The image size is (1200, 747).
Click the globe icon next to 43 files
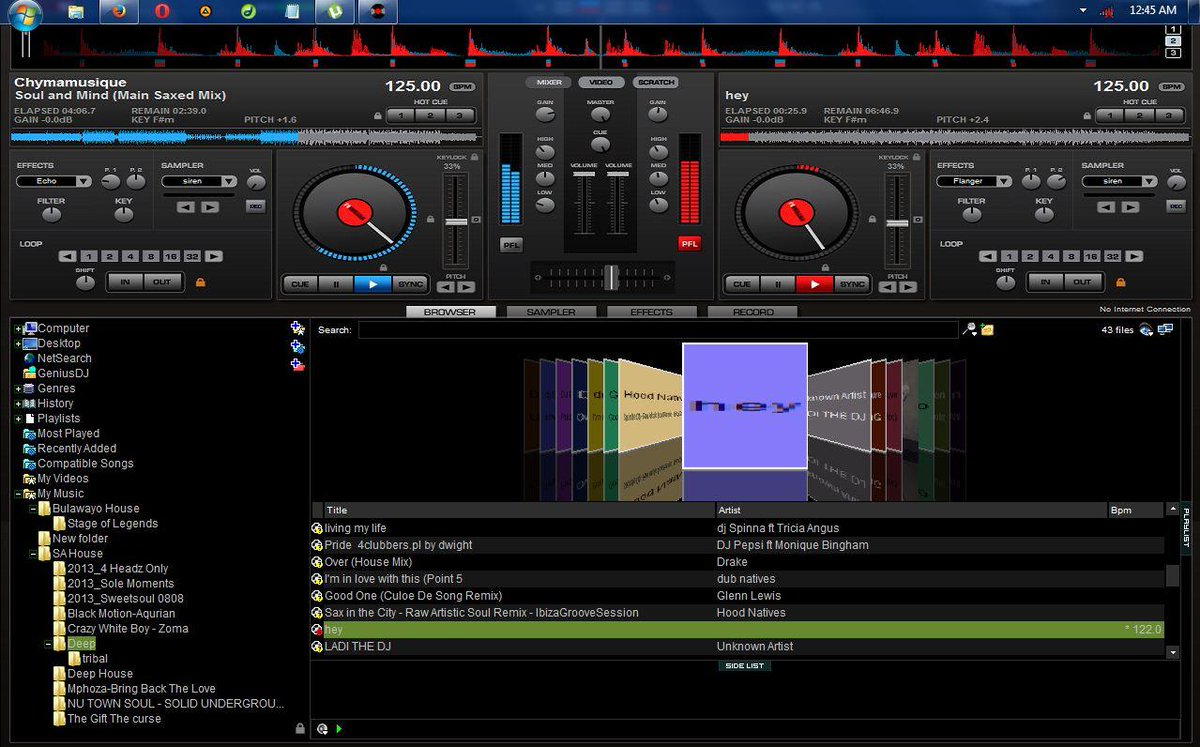click(x=1146, y=329)
